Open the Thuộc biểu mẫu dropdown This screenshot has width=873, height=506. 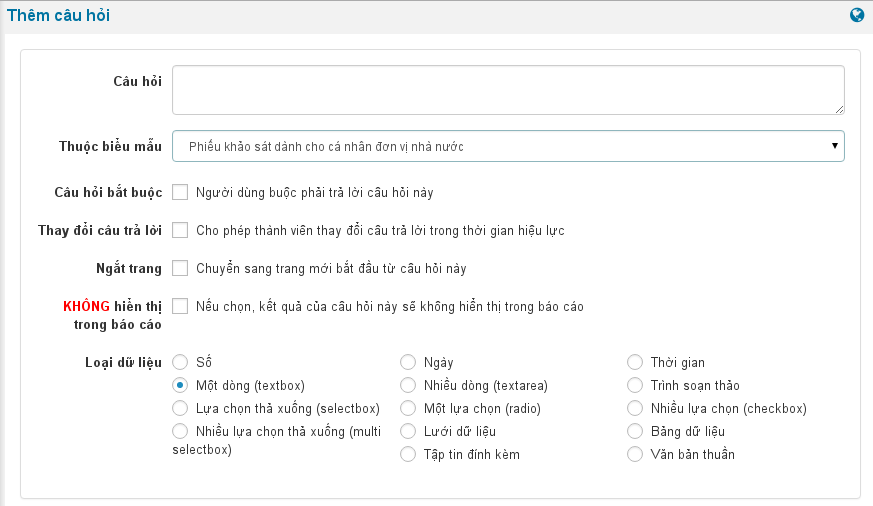click(508, 146)
